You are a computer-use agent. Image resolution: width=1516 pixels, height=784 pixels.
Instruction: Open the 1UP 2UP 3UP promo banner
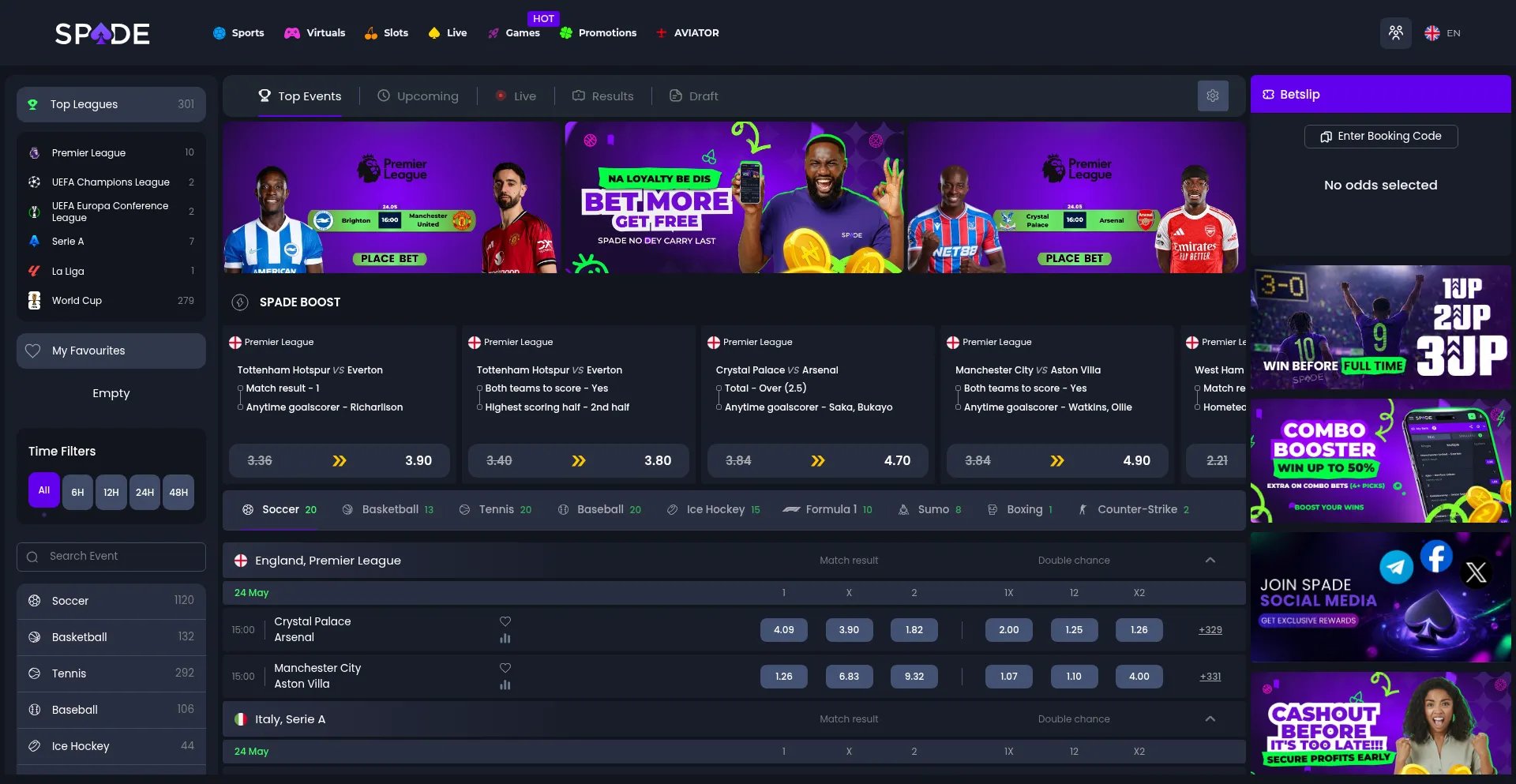(x=1381, y=328)
